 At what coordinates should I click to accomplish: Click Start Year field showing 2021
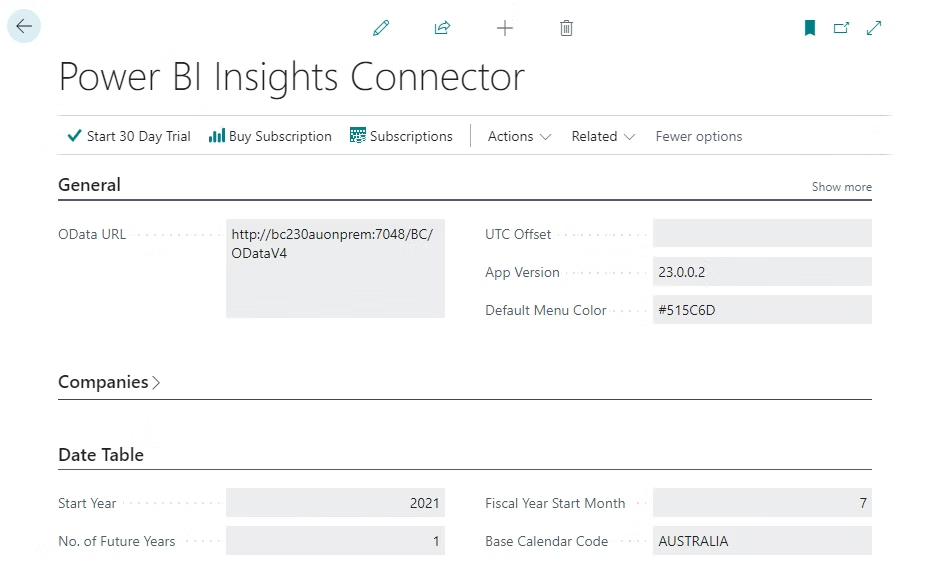point(335,503)
